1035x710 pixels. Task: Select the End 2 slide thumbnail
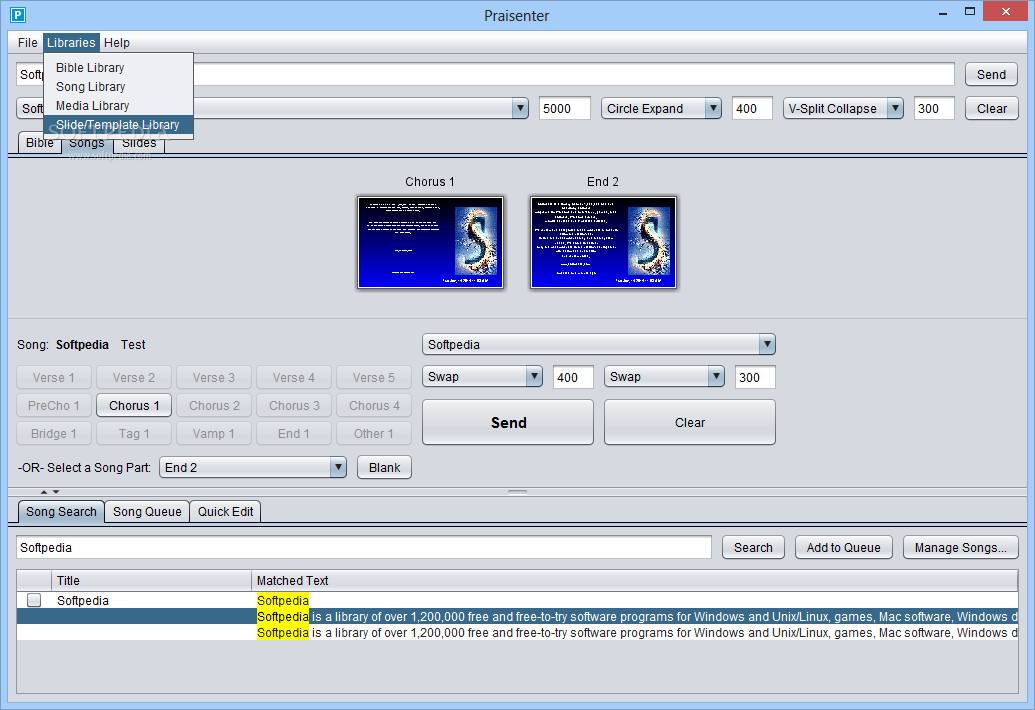[603, 243]
